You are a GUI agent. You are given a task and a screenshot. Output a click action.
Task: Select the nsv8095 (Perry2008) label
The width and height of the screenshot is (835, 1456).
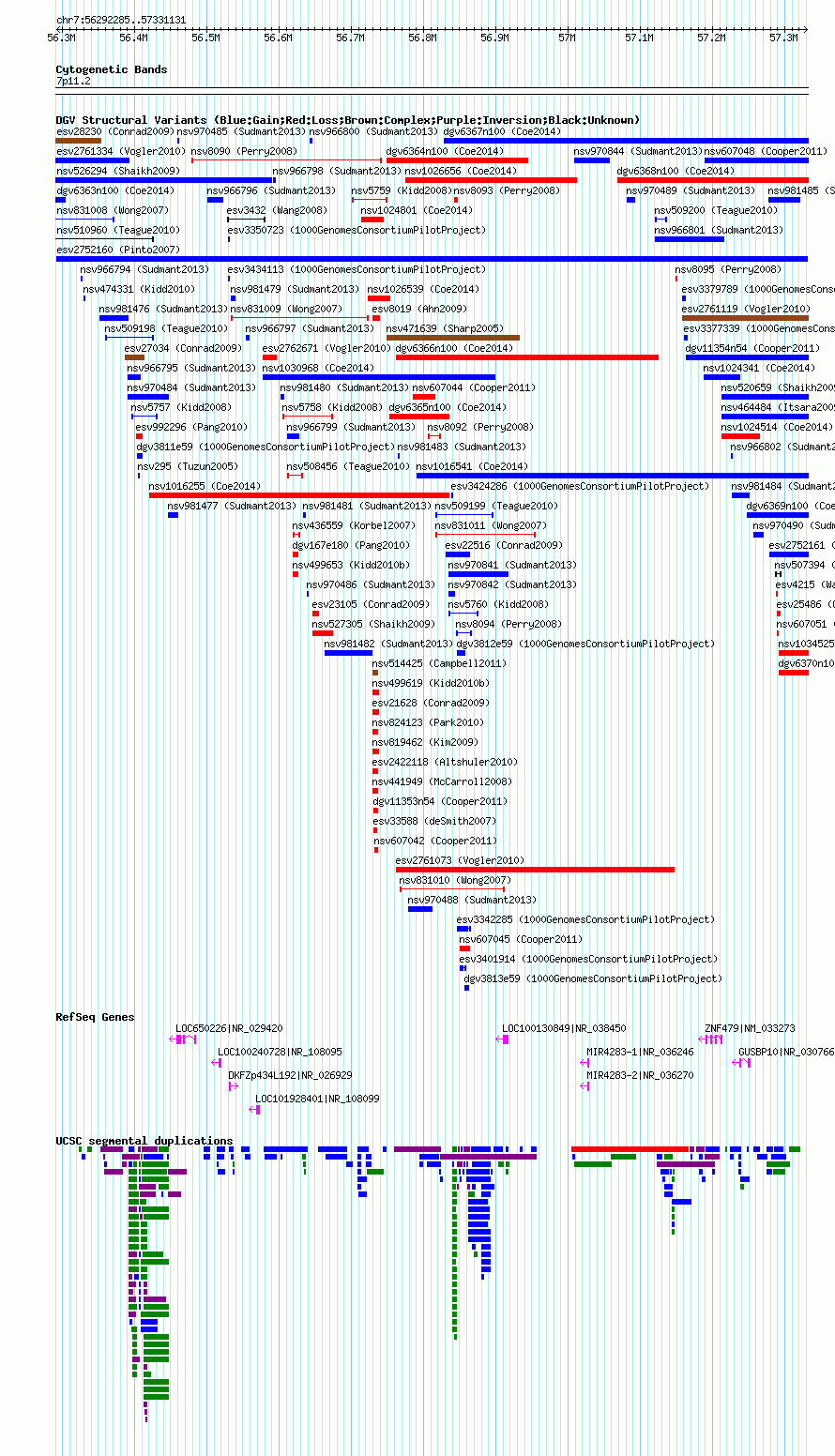[x=728, y=269]
